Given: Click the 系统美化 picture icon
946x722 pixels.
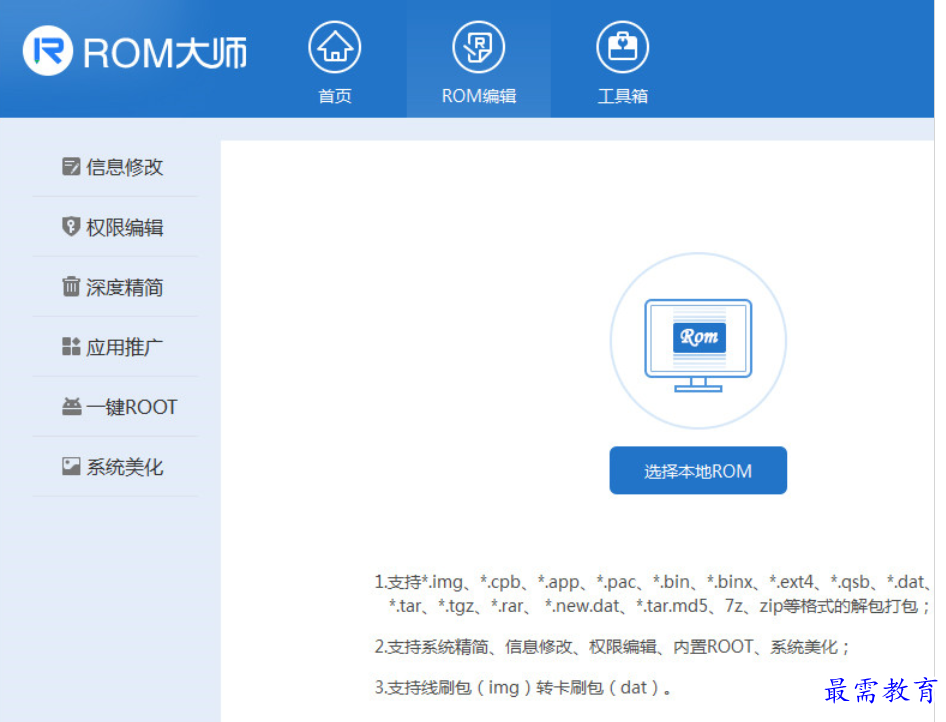Looking at the screenshot, I should 71,466.
